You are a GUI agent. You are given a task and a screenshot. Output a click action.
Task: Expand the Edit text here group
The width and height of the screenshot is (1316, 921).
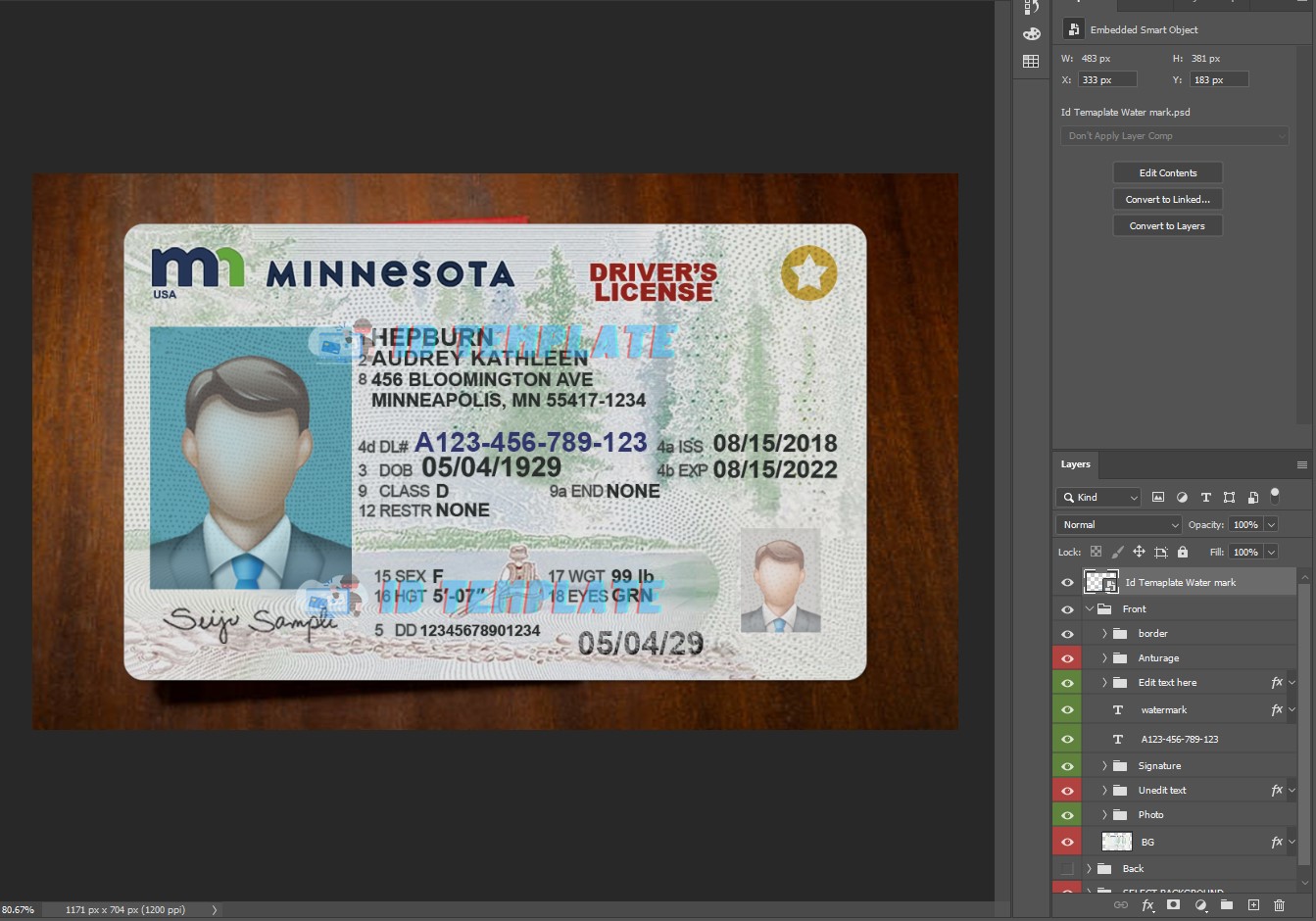1104,682
